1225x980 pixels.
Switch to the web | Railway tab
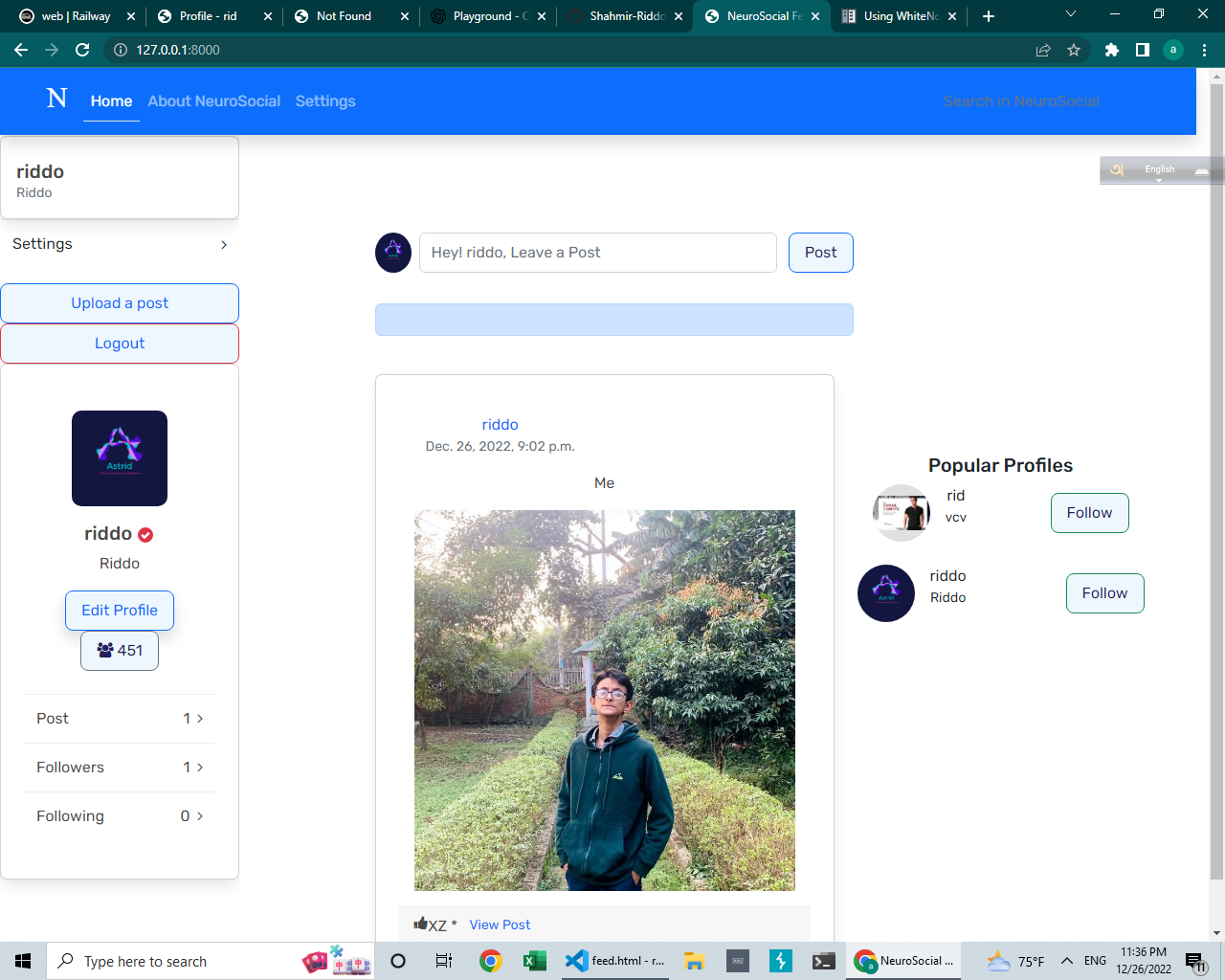pos(77,16)
